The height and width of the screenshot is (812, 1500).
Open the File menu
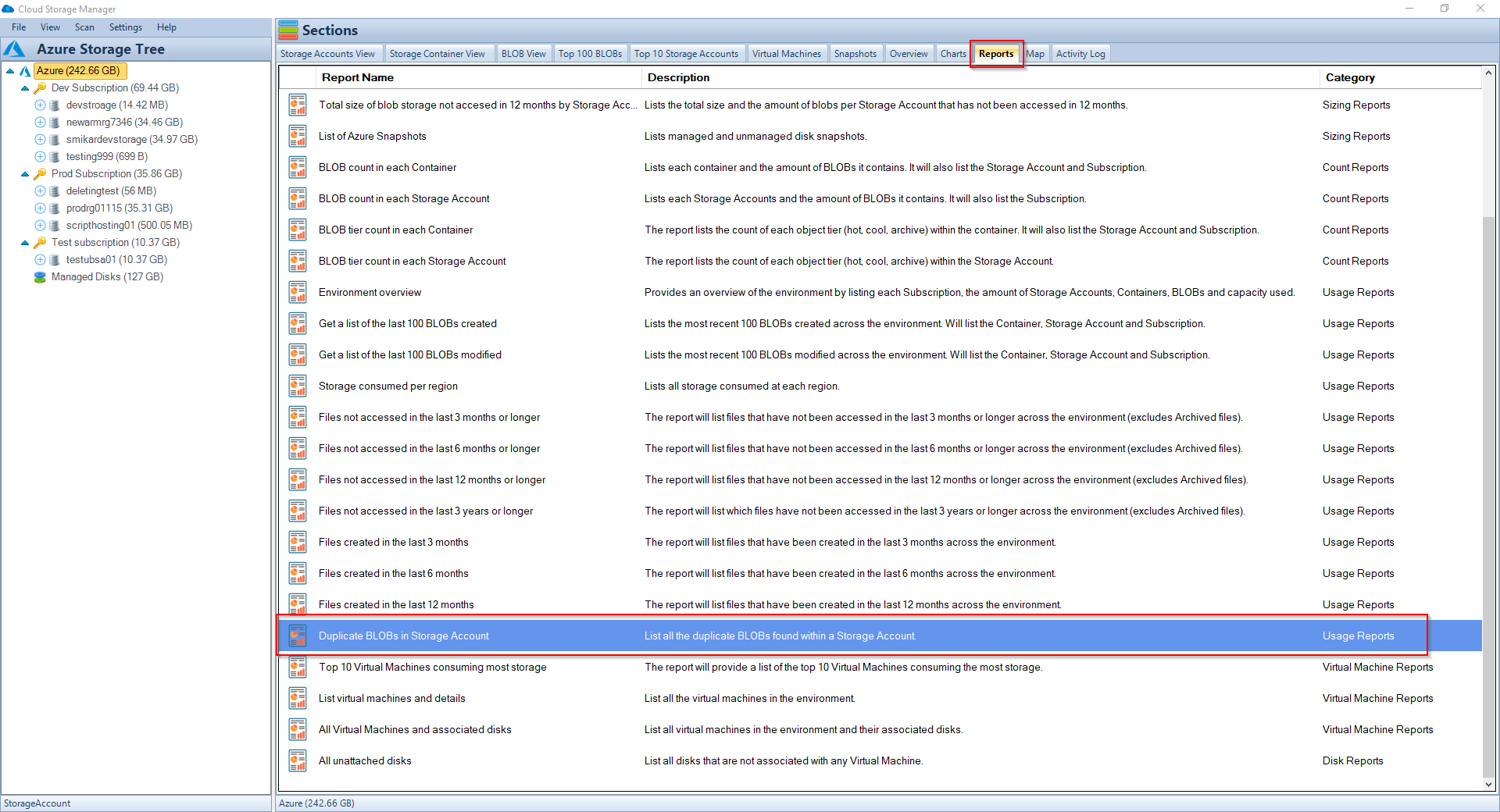pyautogui.click(x=19, y=27)
